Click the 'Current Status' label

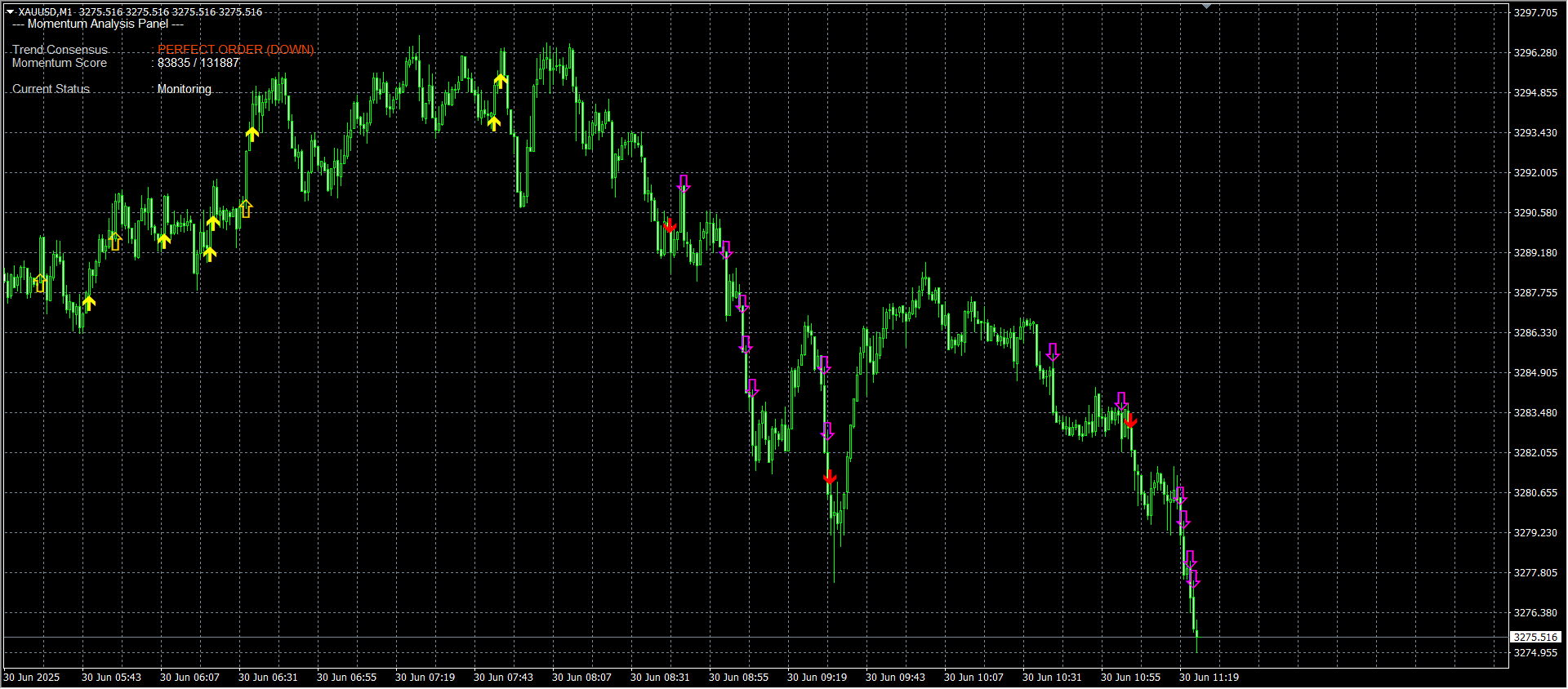click(x=51, y=89)
